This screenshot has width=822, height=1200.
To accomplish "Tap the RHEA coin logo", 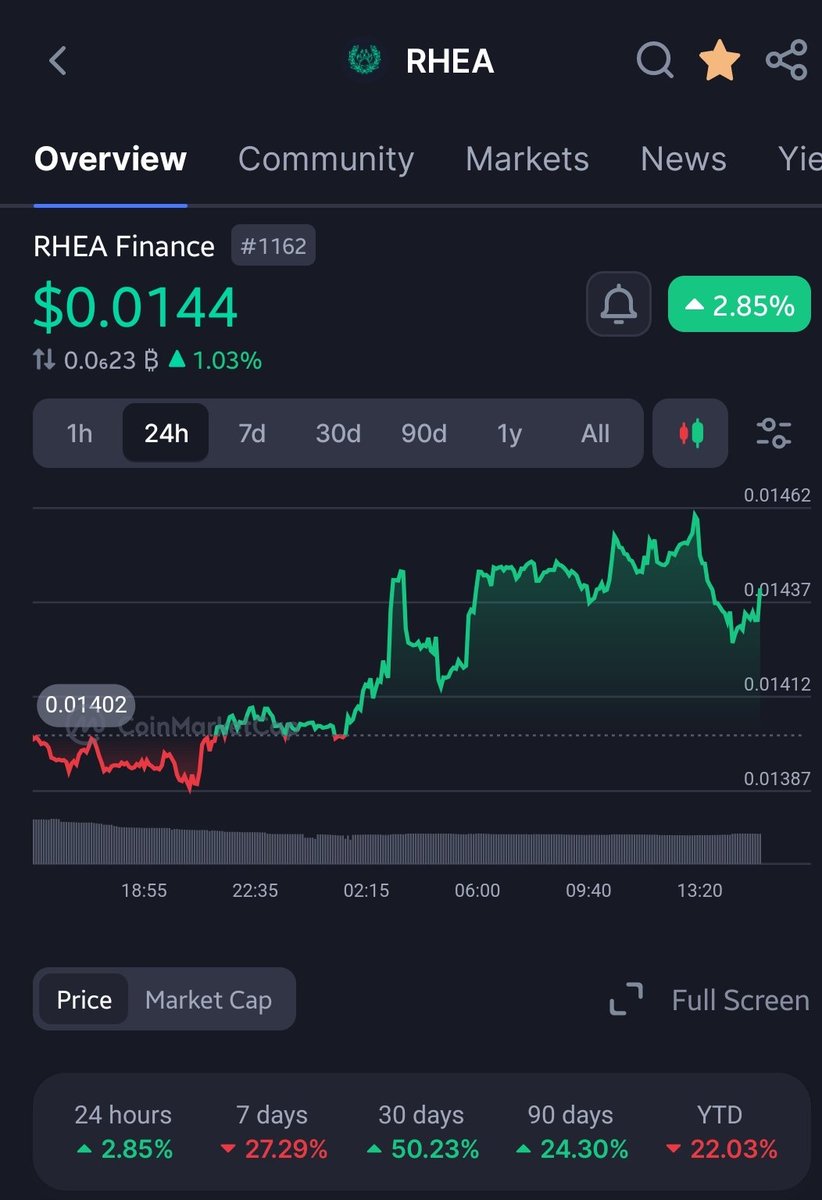I will (x=364, y=61).
